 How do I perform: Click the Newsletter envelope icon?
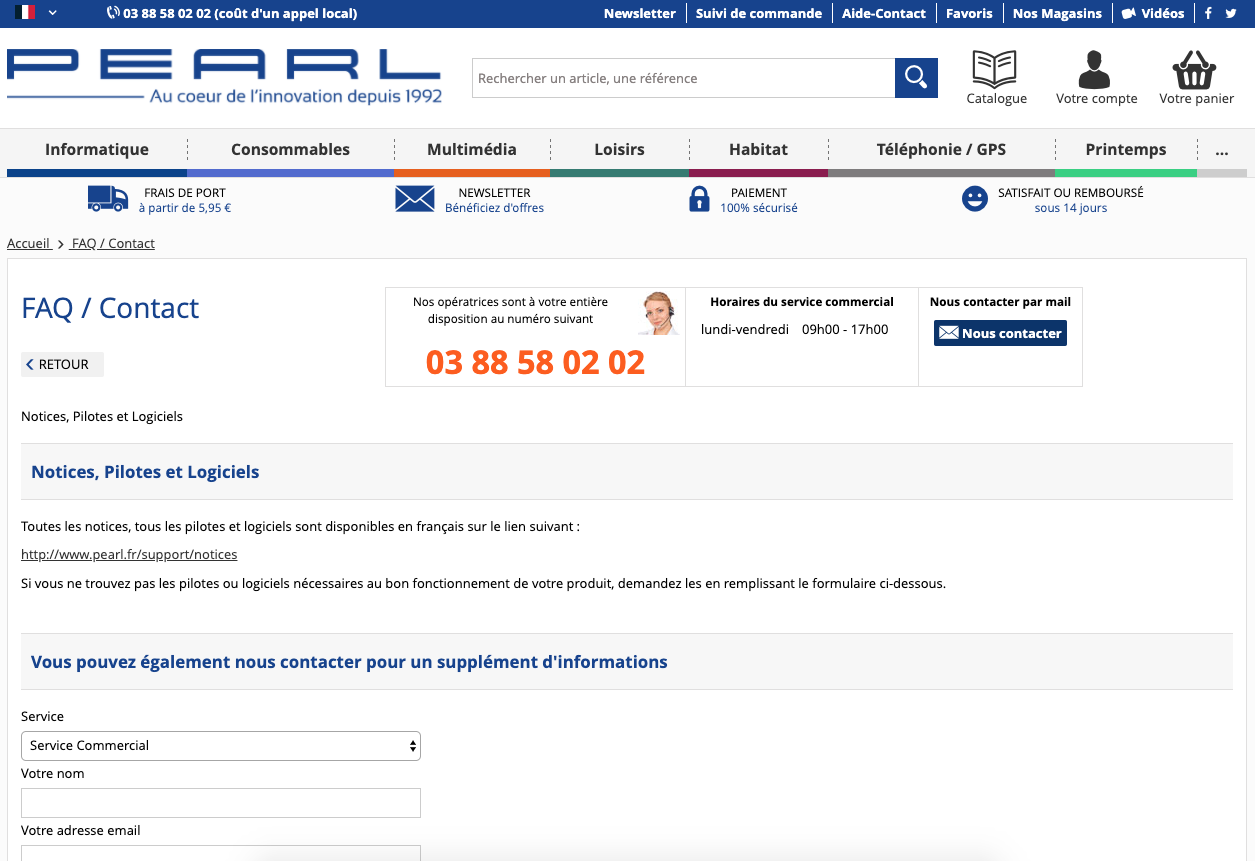click(x=414, y=198)
